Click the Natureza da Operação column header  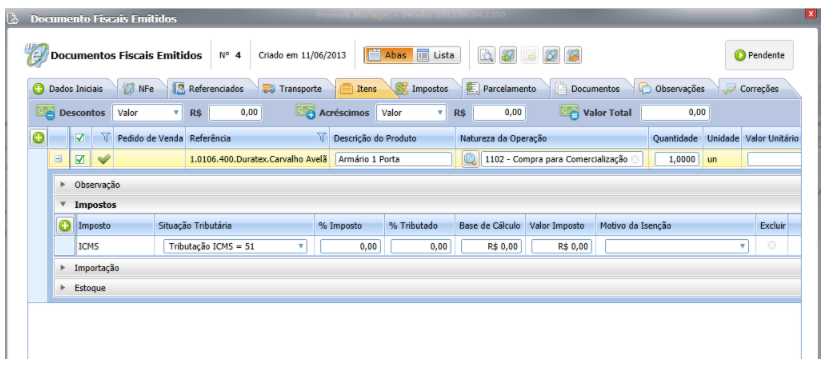click(x=552, y=138)
